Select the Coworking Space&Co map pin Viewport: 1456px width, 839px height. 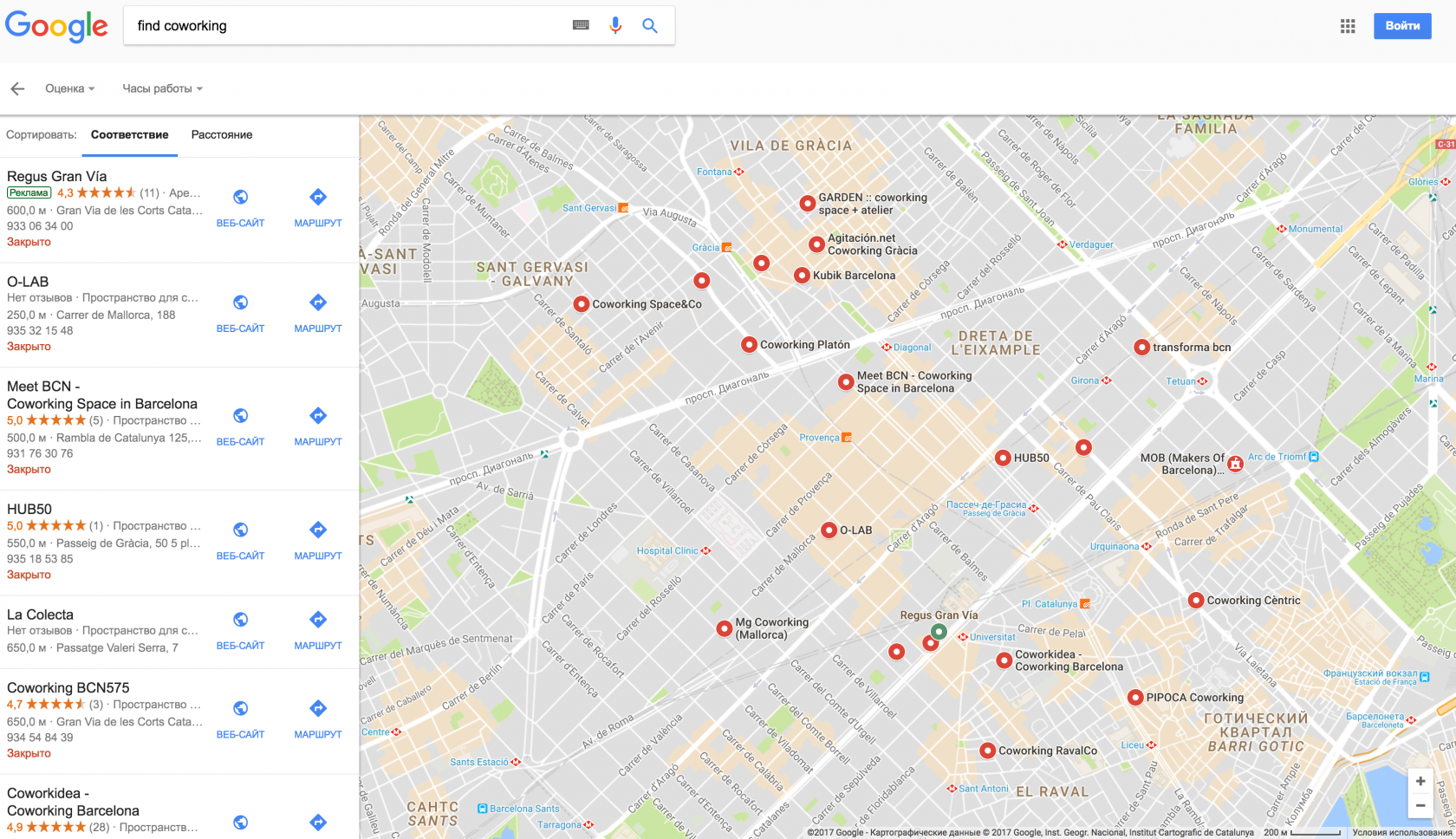tap(582, 304)
